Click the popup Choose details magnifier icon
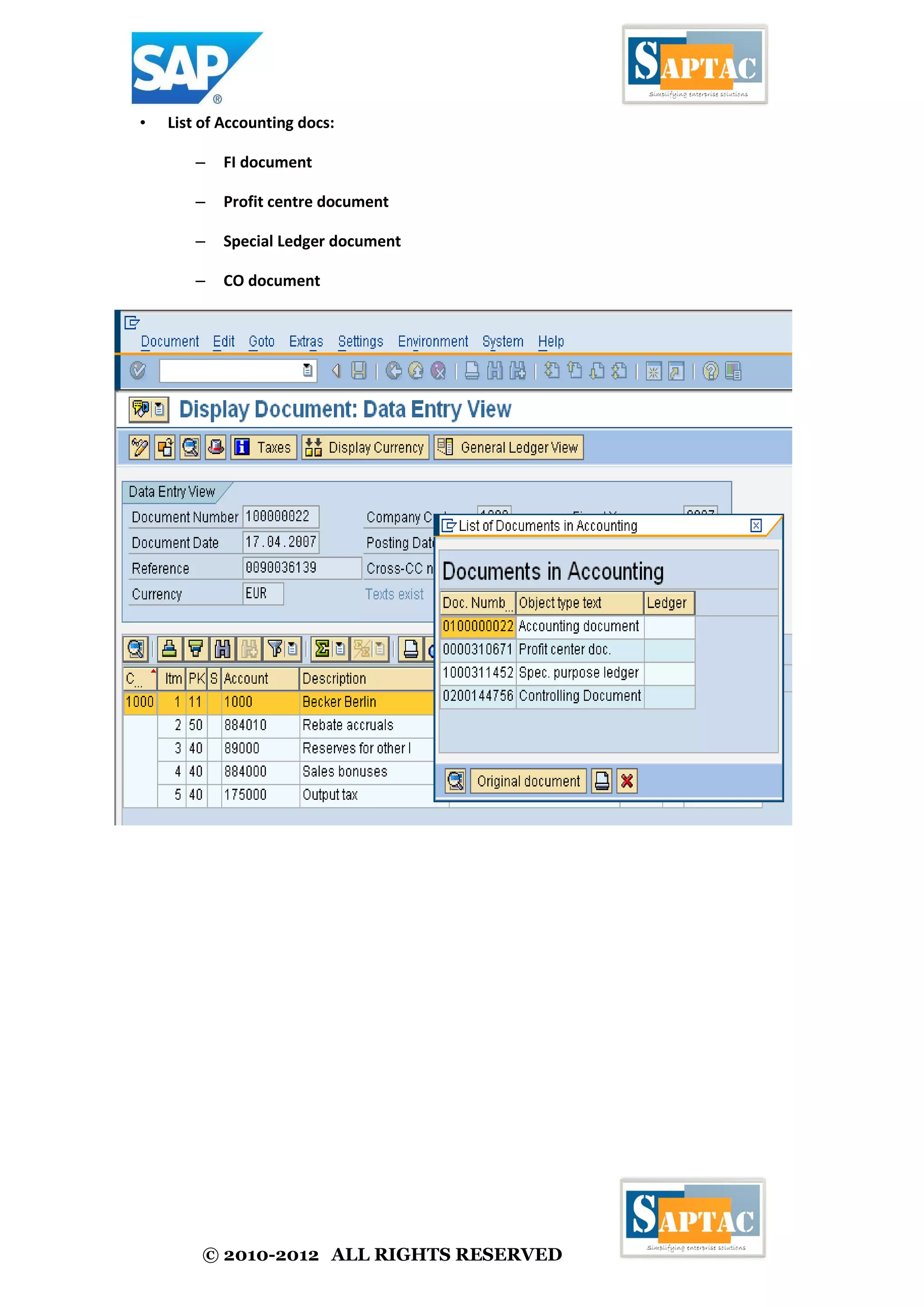Viewport: 924px width, 1307px height. pyautogui.click(x=455, y=781)
